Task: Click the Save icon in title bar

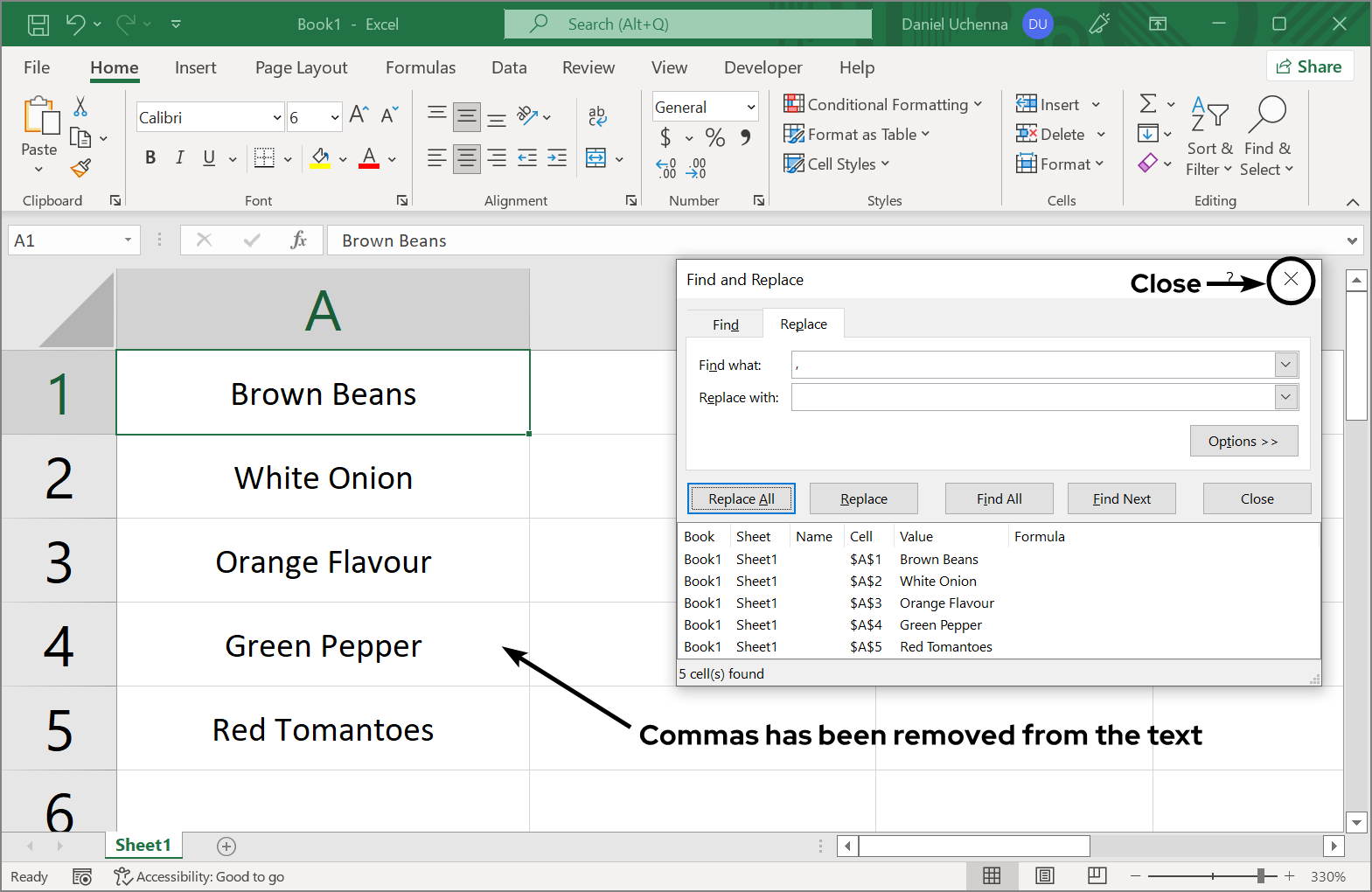Action: tap(38, 24)
